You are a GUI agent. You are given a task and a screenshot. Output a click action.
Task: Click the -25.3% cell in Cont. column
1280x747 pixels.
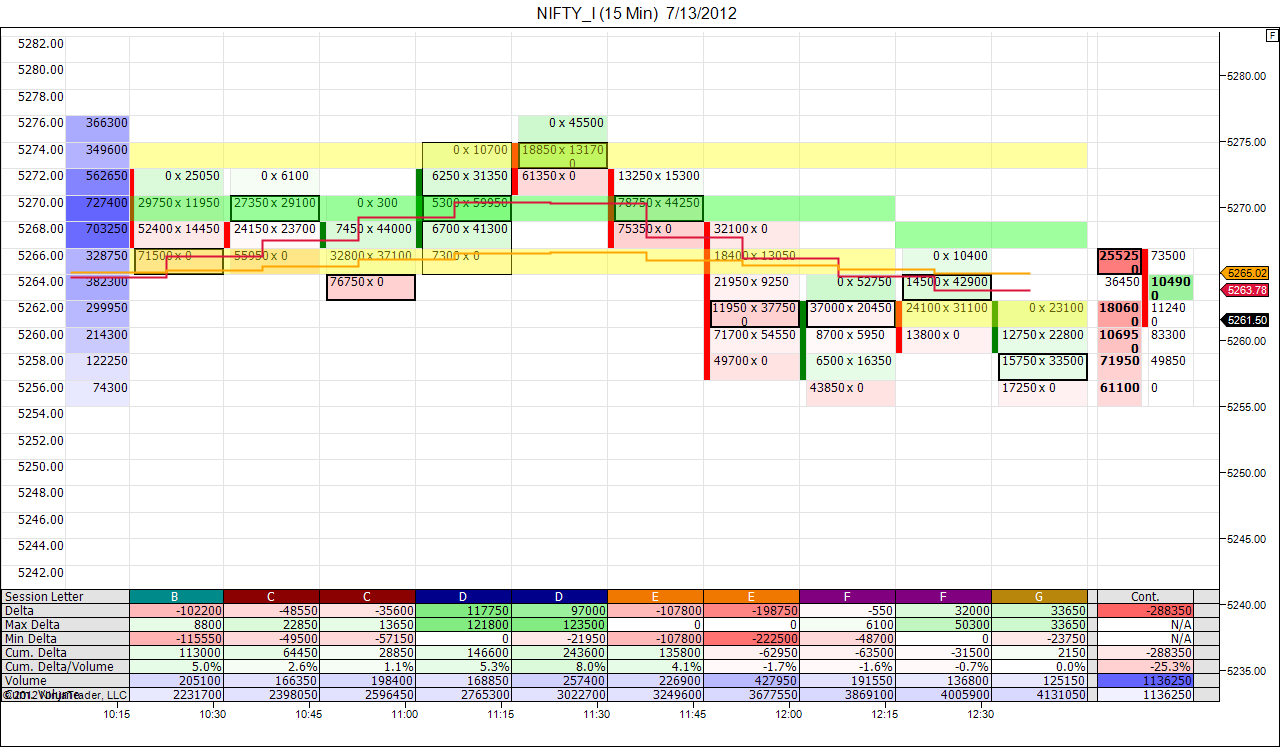[1145, 667]
